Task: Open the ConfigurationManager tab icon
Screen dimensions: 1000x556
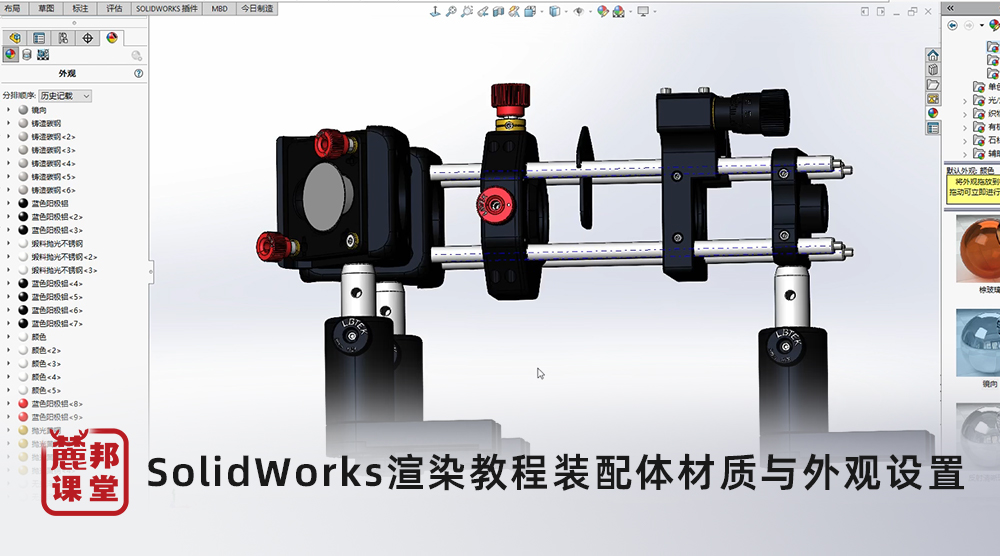Action: click(63, 38)
